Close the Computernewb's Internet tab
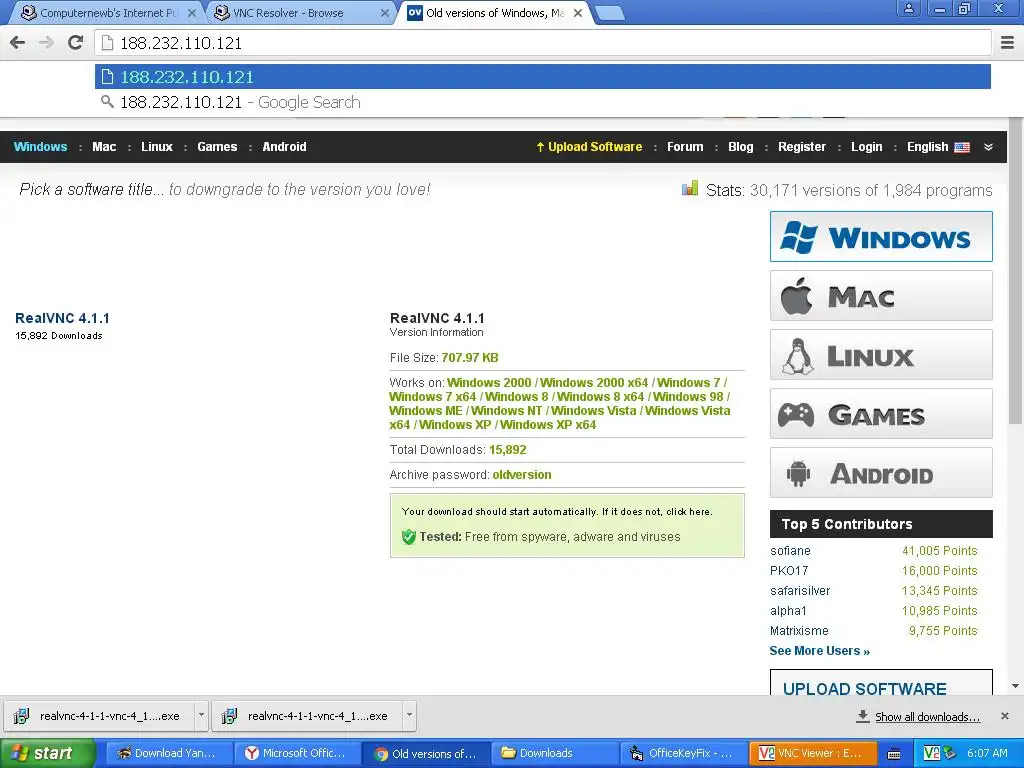This screenshot has height=768, width=1024. coord(191,12)
